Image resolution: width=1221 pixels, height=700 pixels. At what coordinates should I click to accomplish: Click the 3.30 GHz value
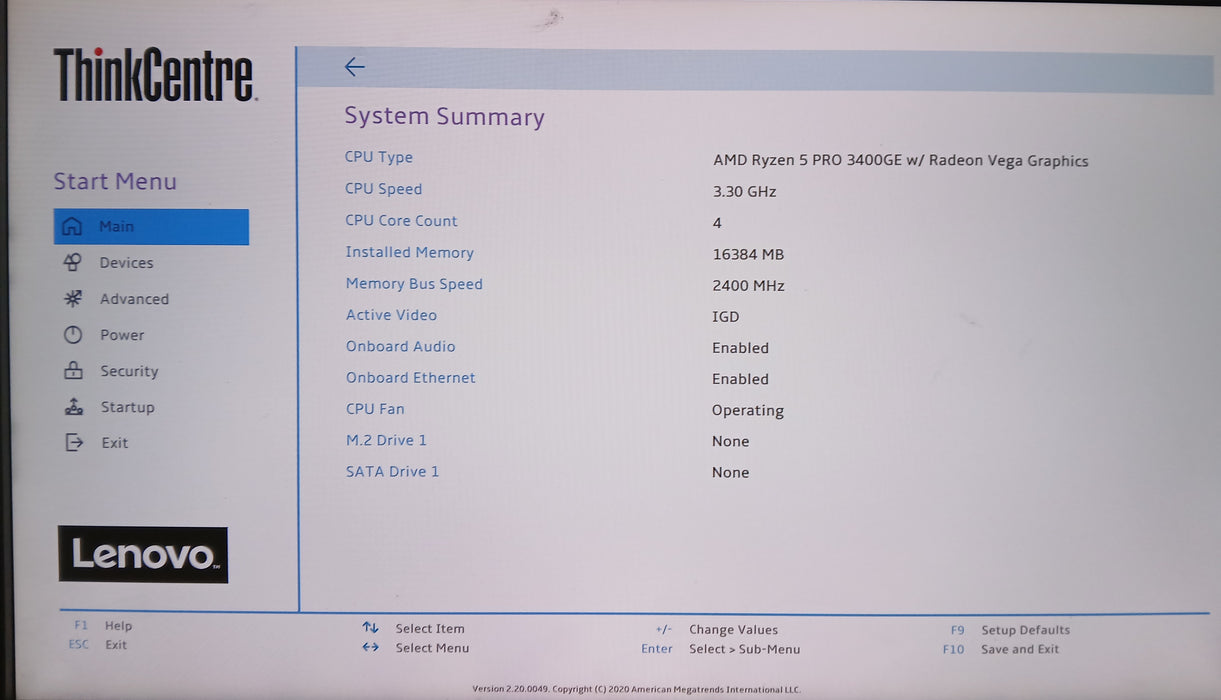(x=745, y=191)
